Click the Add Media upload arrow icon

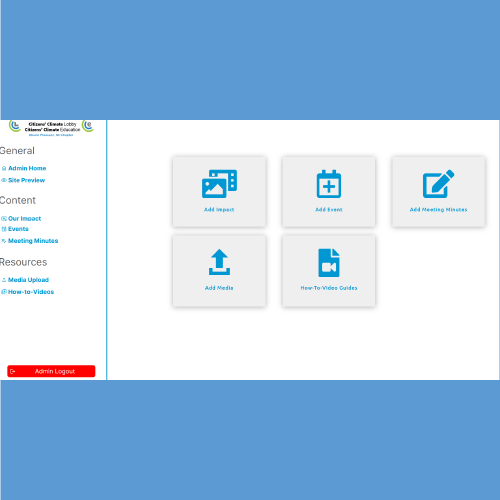coord(219,262)
